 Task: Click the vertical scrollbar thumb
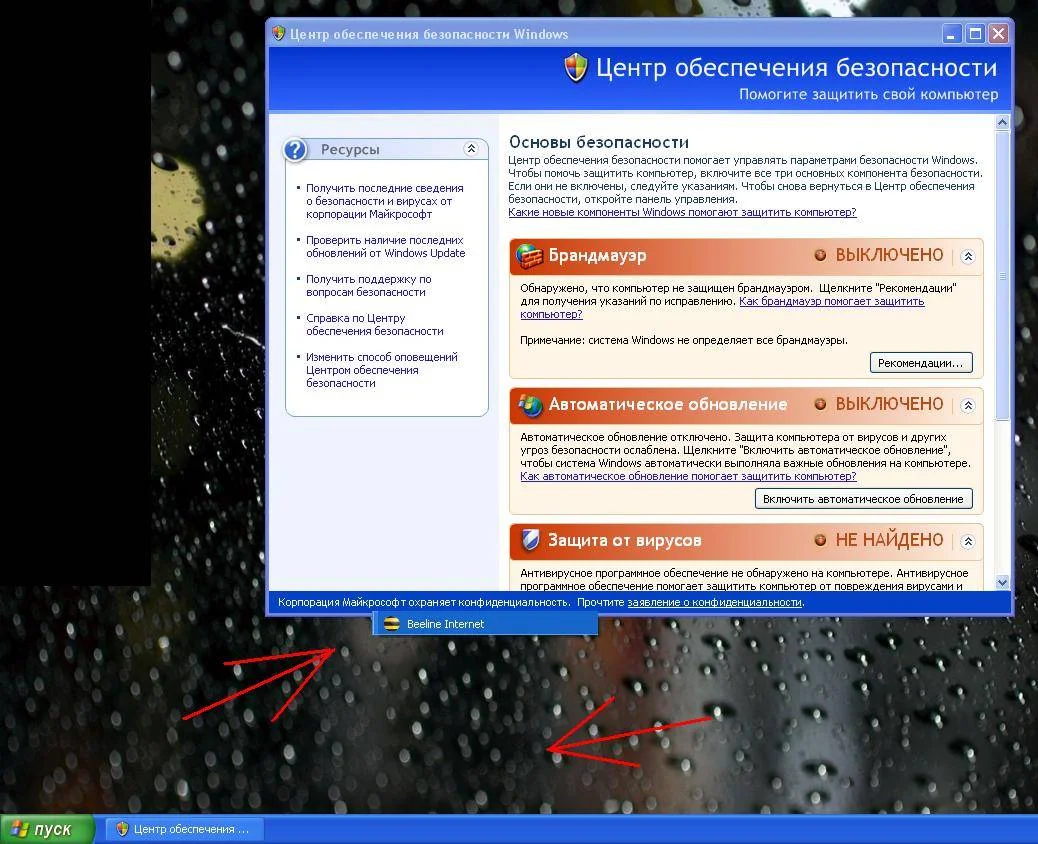pyautogui.click(x=1002, y=275)
